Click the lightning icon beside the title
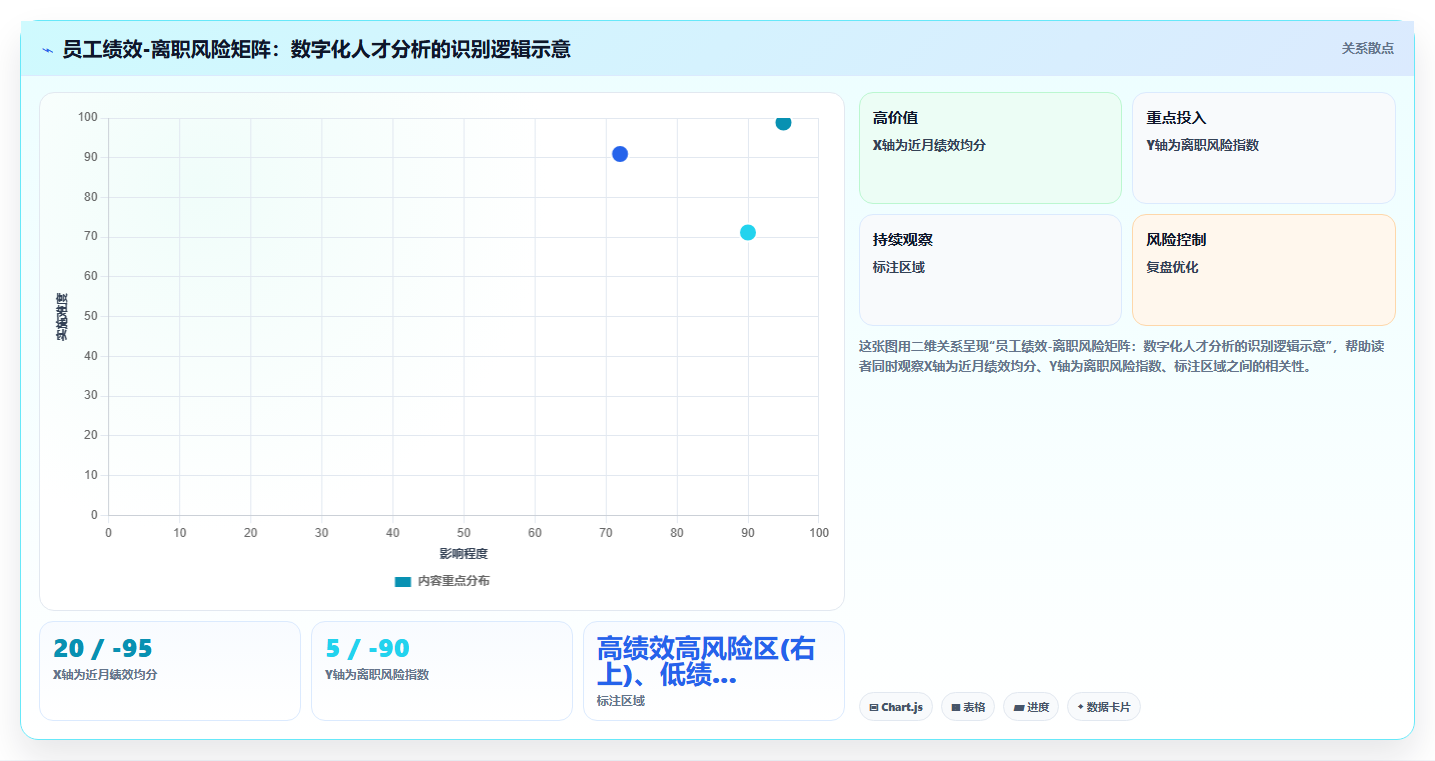 click(x=47, y=49)
